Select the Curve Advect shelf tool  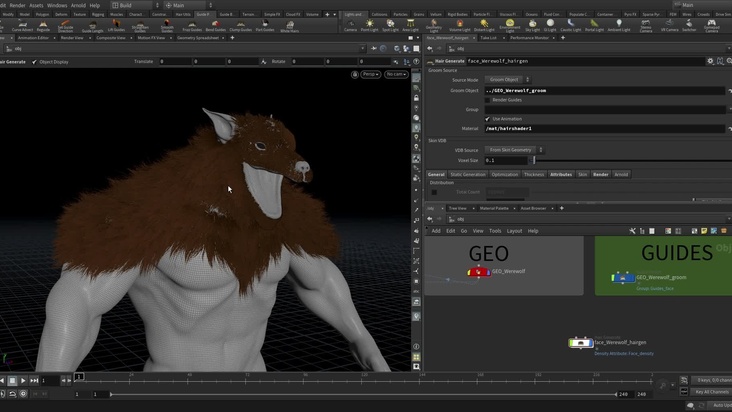[21, 26]
